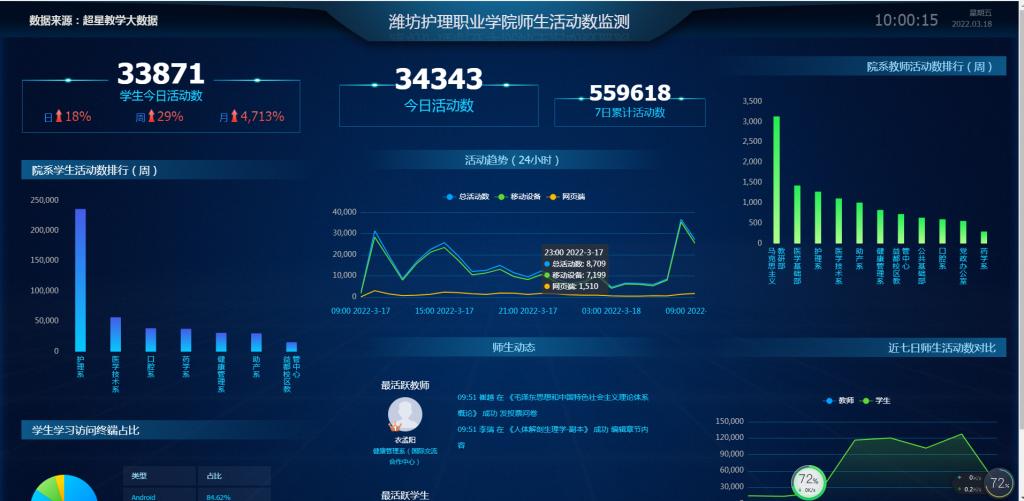Open the 09:51 毛泽东思想 activity feed entry
Viewport: 1024px width, 501px height.
click(552, 404)
